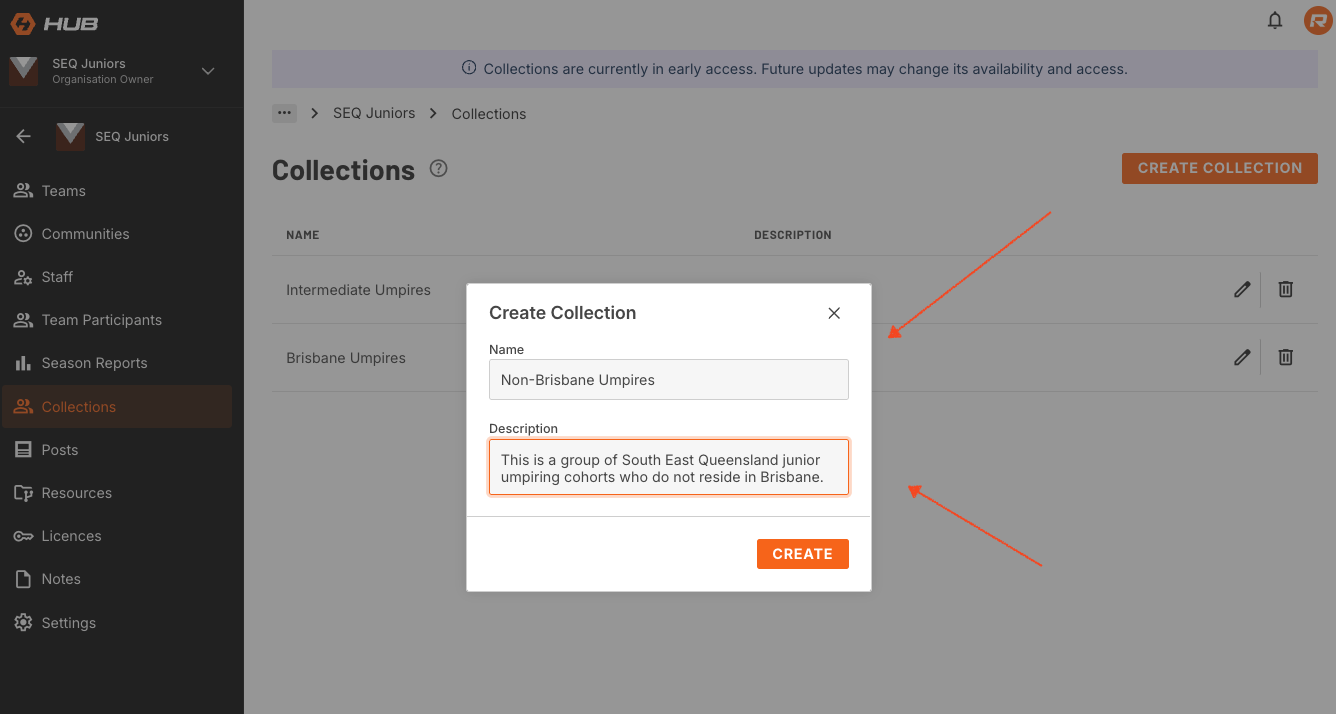Focus the Description text area
Screen dimensions: 1336x714
tap(668, 467)
